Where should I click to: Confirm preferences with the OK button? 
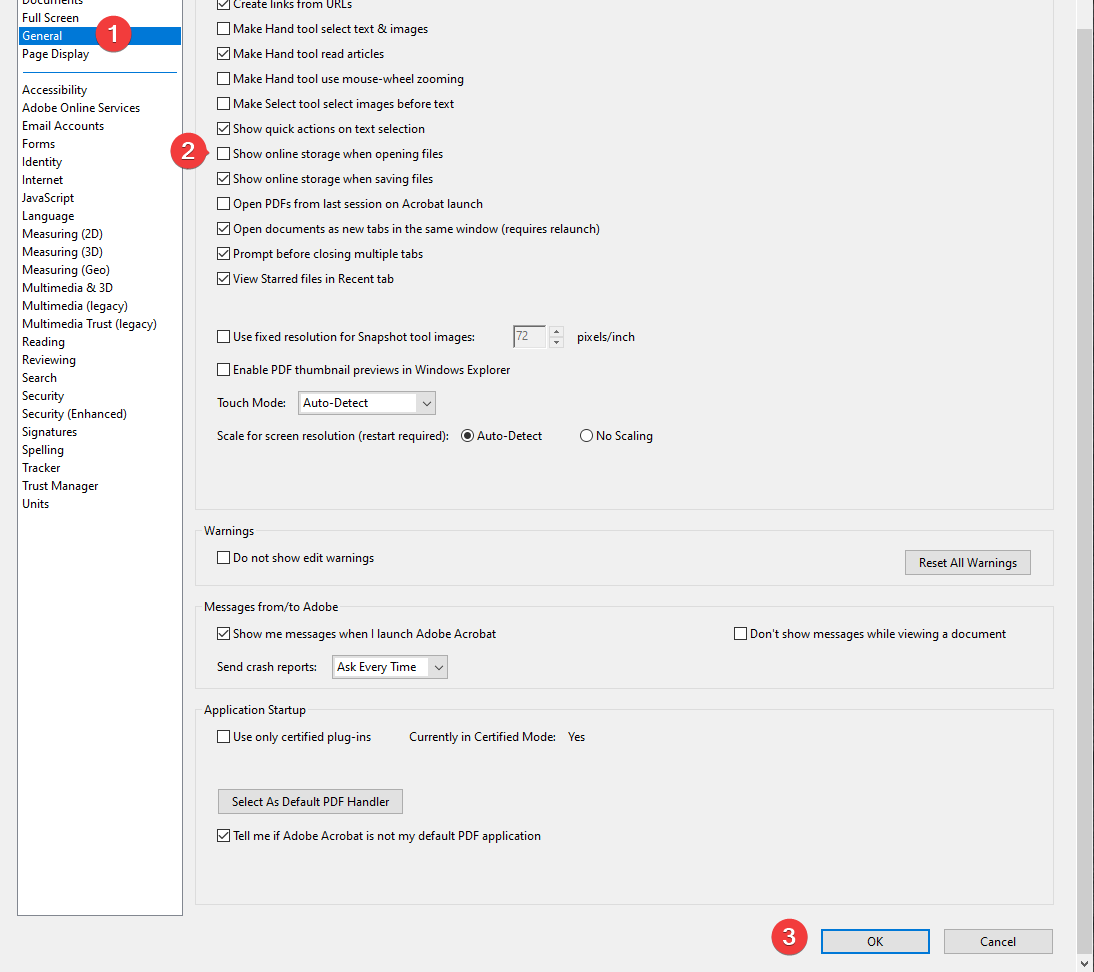875,941
